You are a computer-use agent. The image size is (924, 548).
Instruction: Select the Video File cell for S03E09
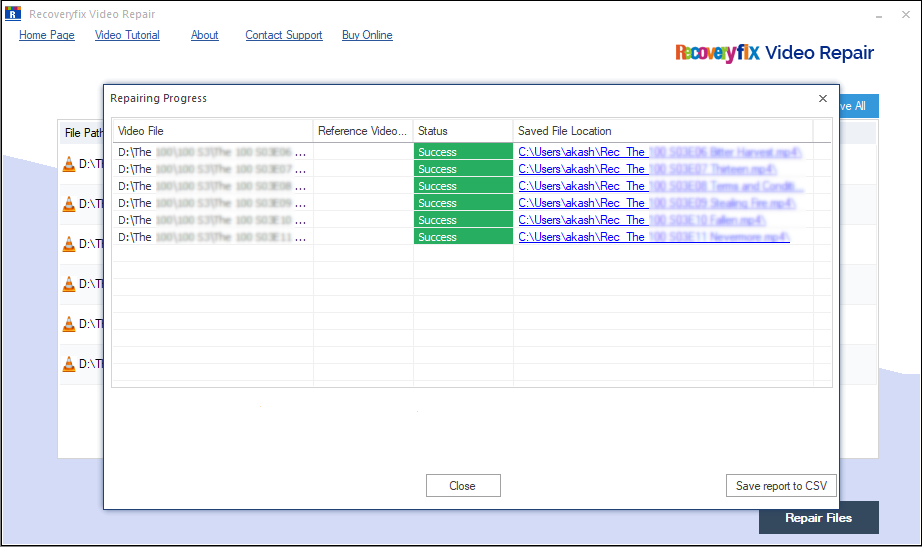tap(213, 203)
